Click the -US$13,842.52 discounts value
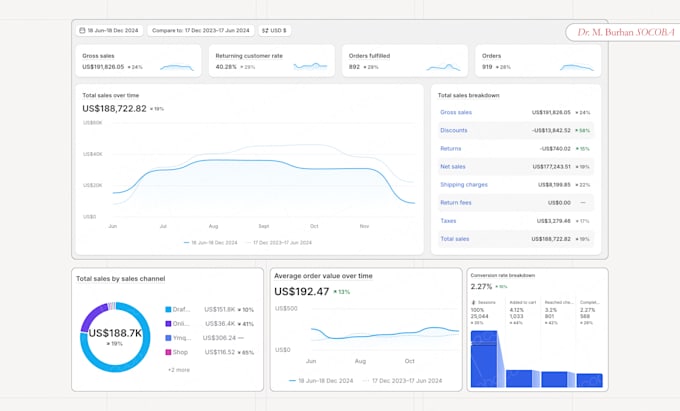Viewport: 680px width, 411px height. 551,130
